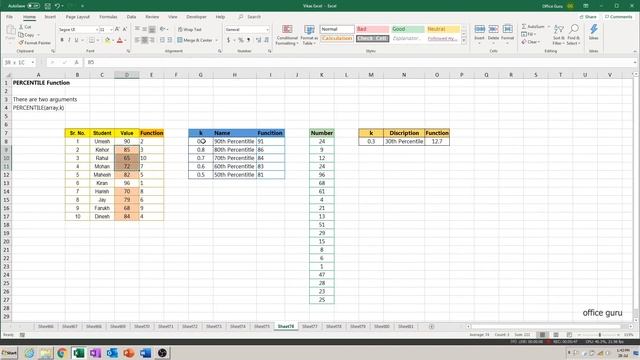This screenshot has height=360, width=640.
Task: Open PowerPoint from the taskbar
Action: click(x=129, y=353)
